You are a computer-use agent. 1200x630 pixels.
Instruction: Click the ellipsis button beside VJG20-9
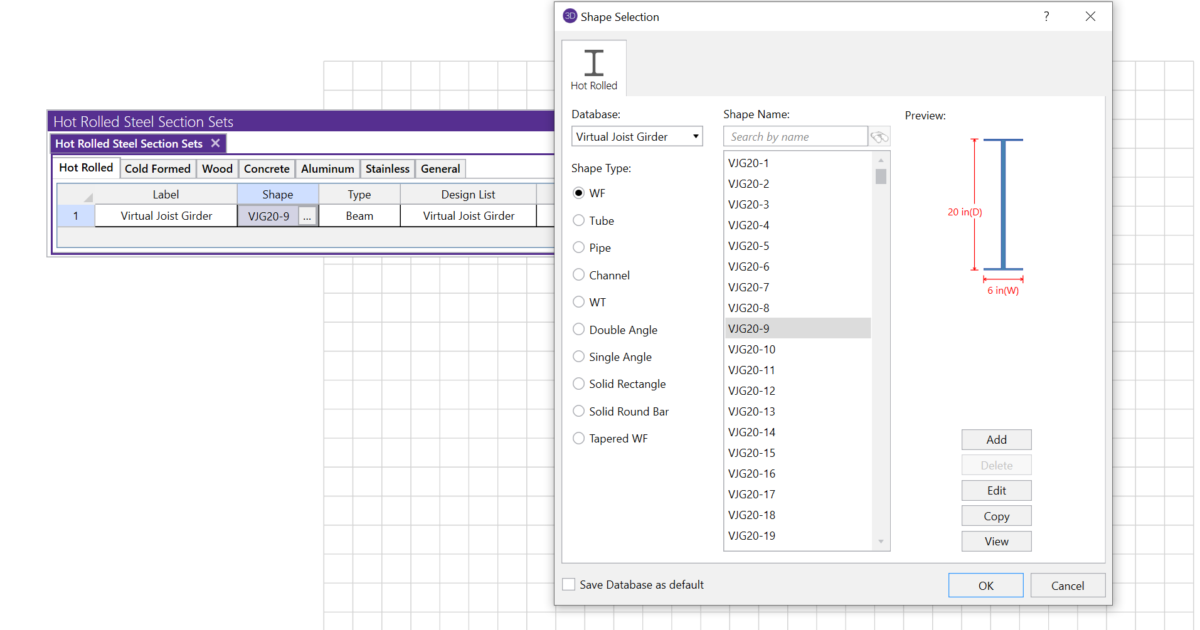(307, 216)
